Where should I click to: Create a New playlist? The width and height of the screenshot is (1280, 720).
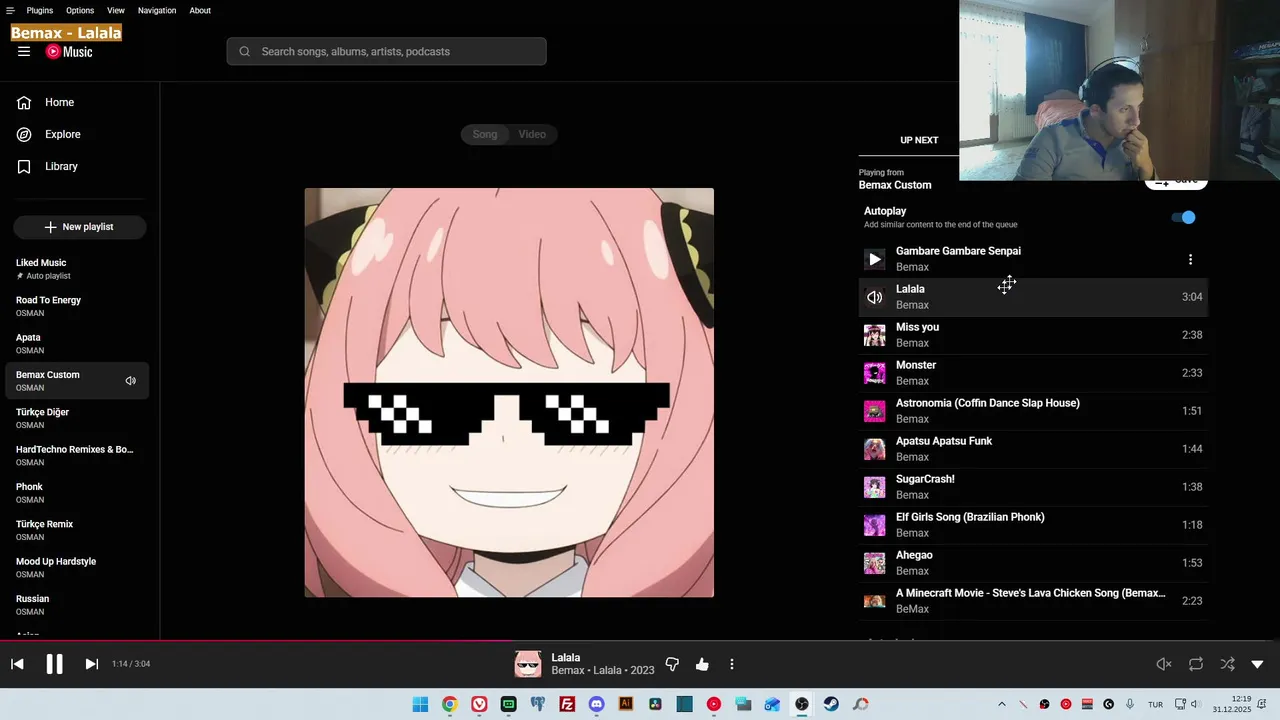(80, 227)
